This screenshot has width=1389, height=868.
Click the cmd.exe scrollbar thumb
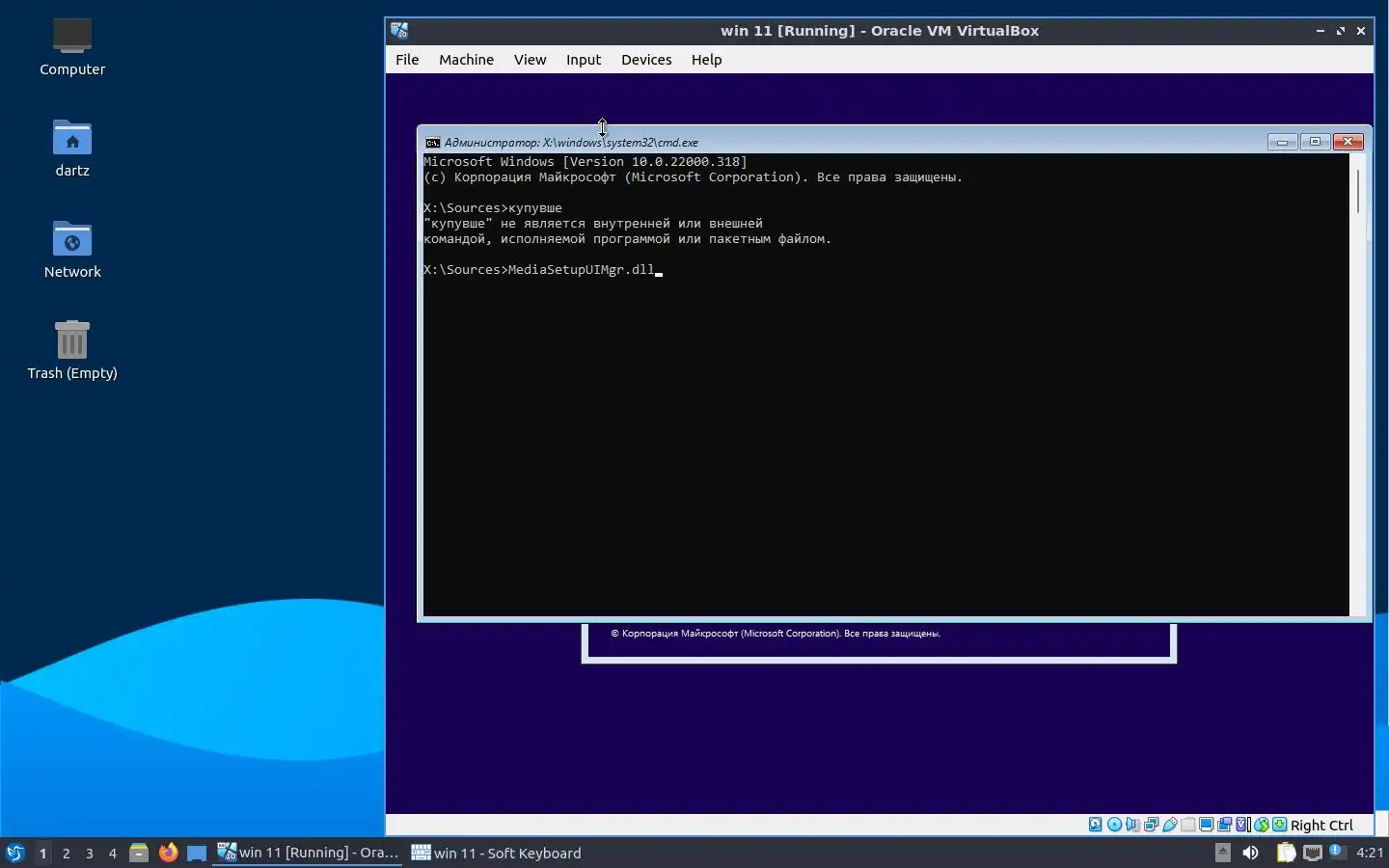click(1358, 191)
